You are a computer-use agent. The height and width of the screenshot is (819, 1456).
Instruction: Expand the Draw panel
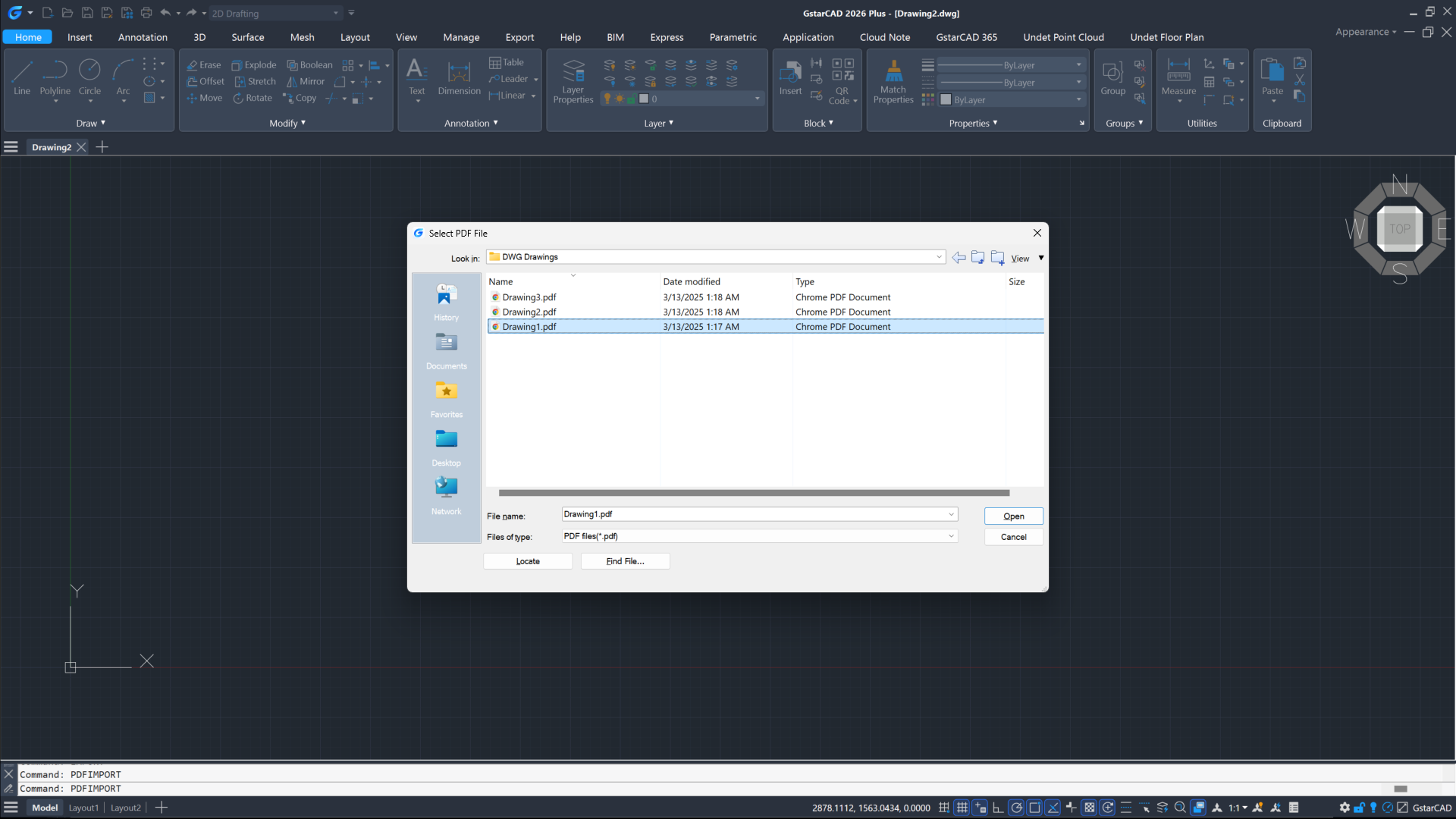point(90,123)
